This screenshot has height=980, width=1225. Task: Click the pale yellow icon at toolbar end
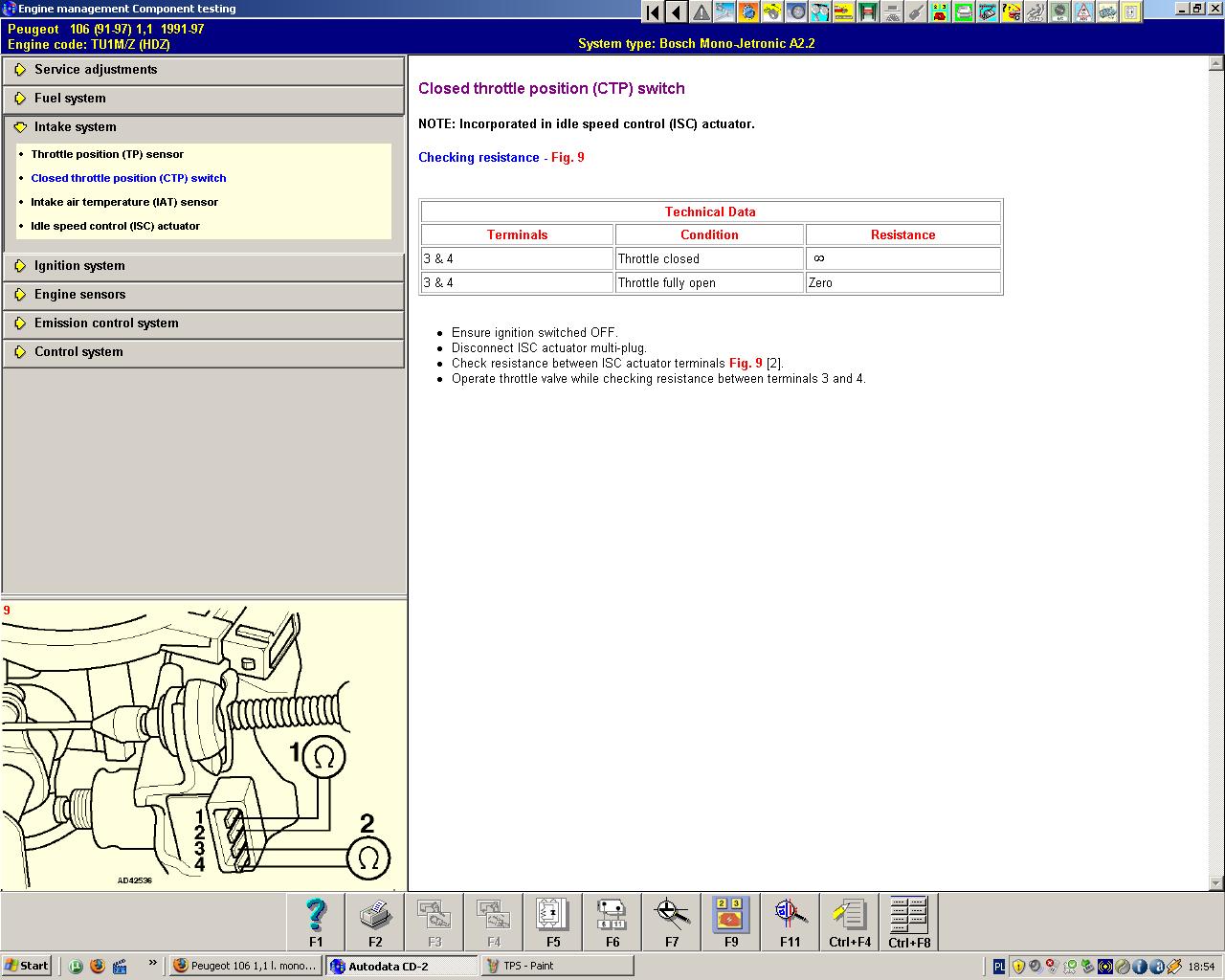point(1131,12)
